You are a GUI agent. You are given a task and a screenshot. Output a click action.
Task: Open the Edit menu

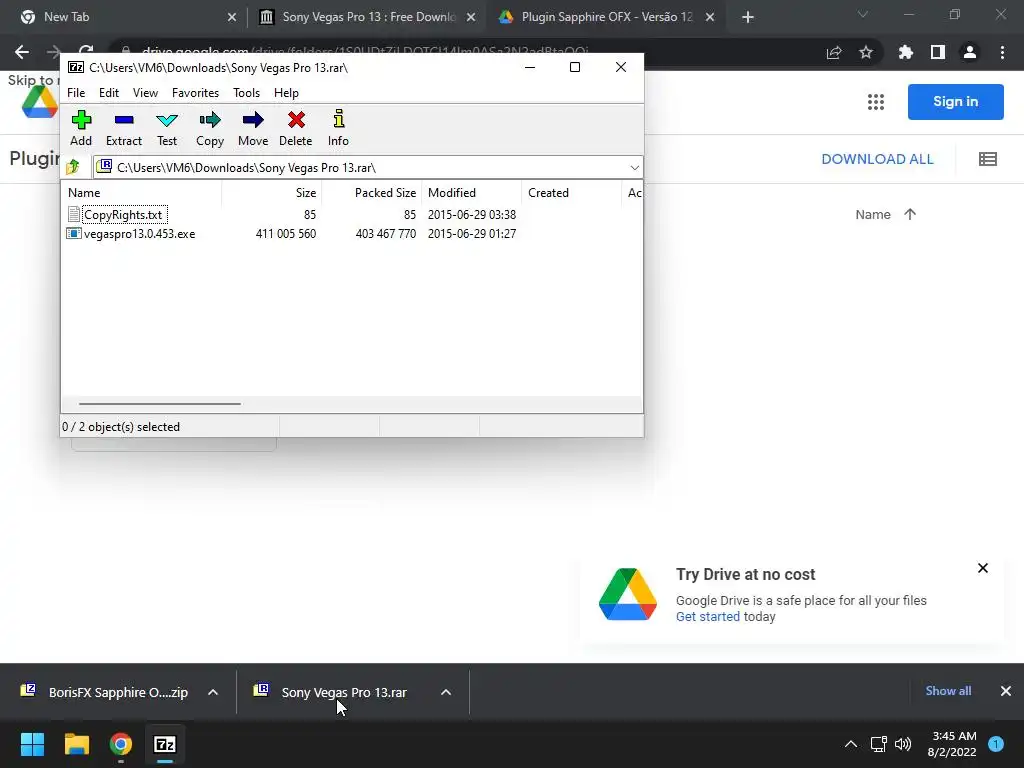coord(108,93)
